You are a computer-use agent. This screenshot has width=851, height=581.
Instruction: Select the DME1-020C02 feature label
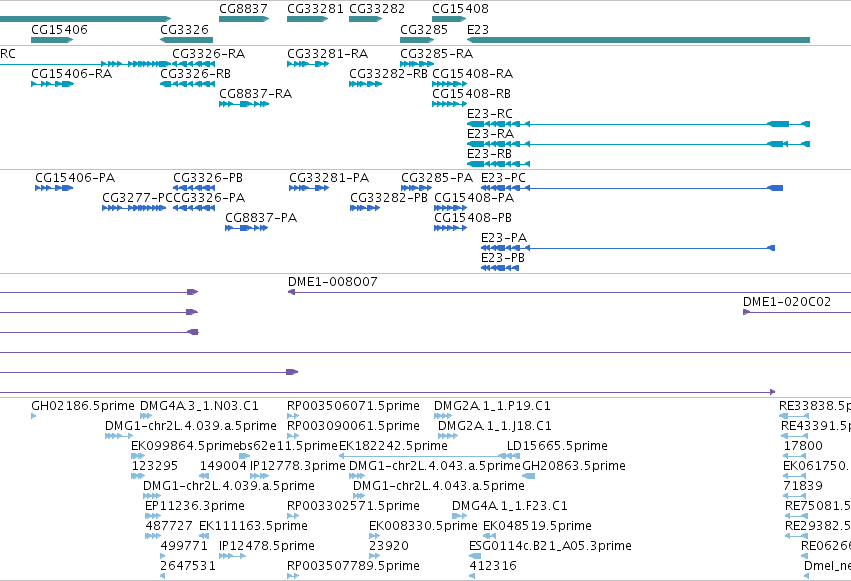click(x=787, y=302)
